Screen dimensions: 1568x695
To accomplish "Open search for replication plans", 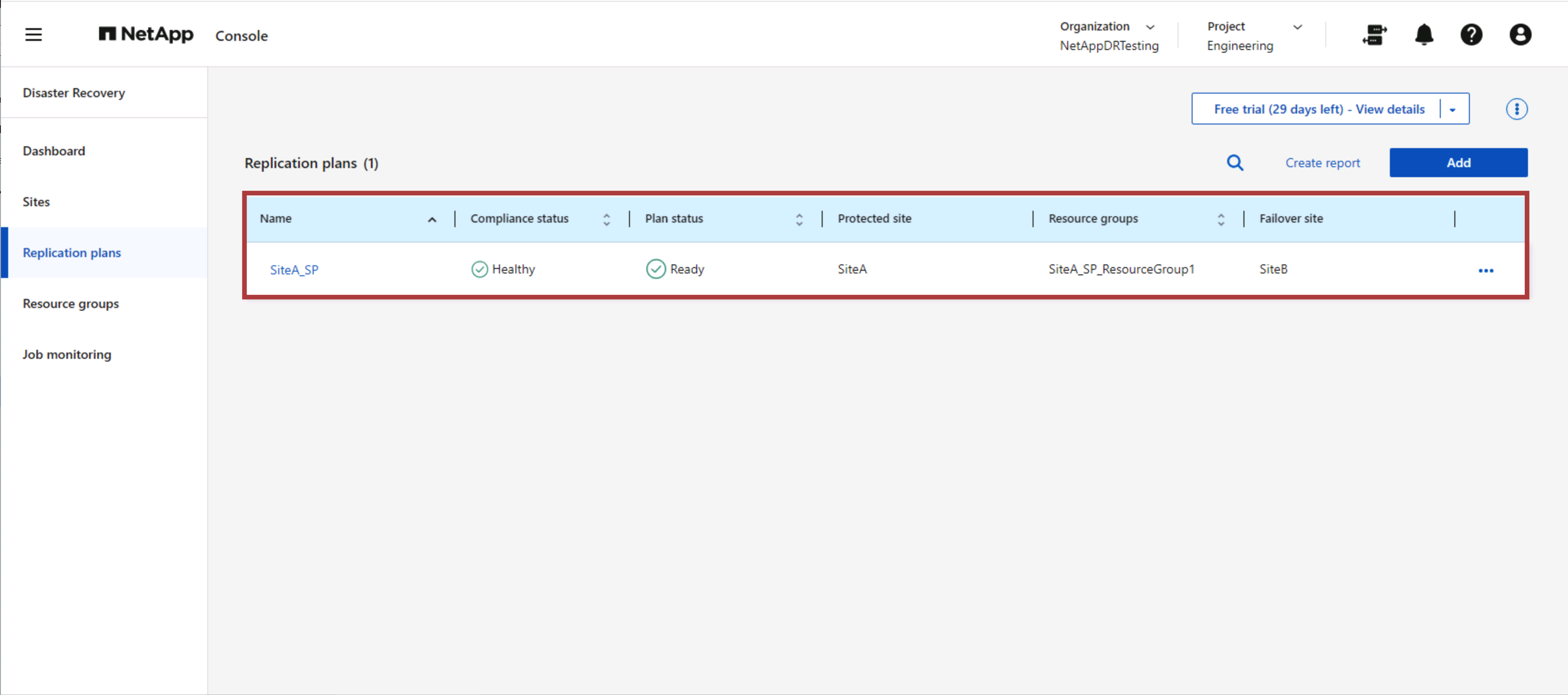I will 1235,163.
